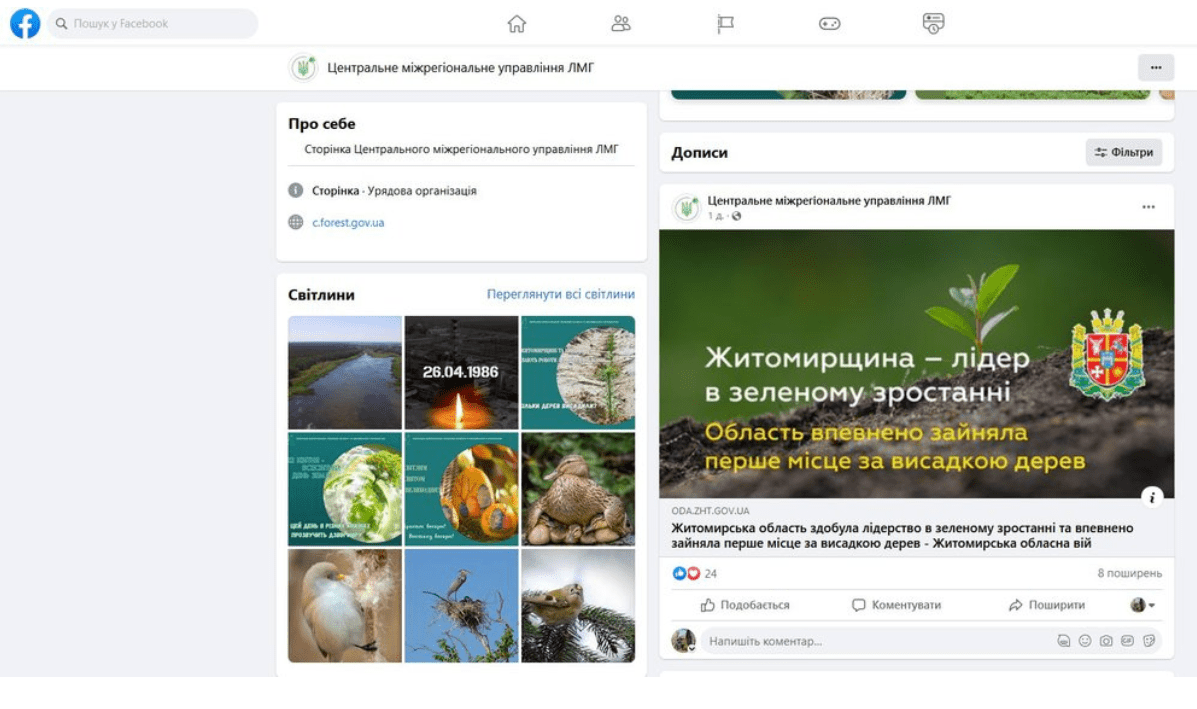Add a GIF to the comment
Viewport: 1197px width, 709px height.
pyautogui.click(x=1127, y=641)
